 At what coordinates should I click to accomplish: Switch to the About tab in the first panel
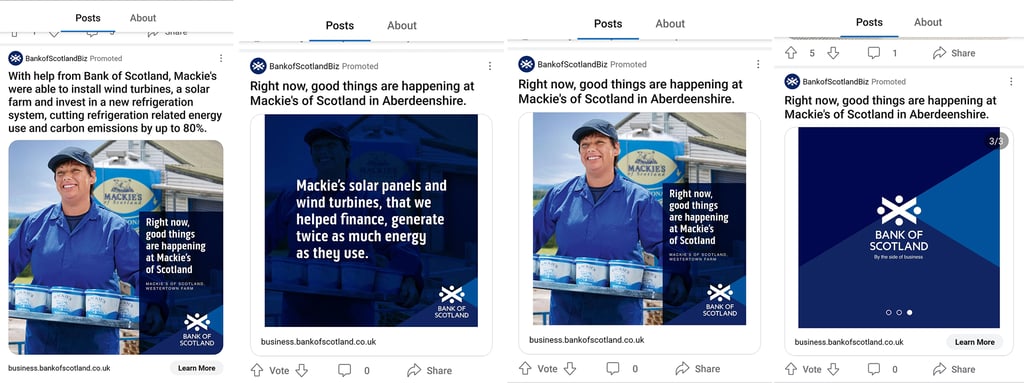(143, 18)
